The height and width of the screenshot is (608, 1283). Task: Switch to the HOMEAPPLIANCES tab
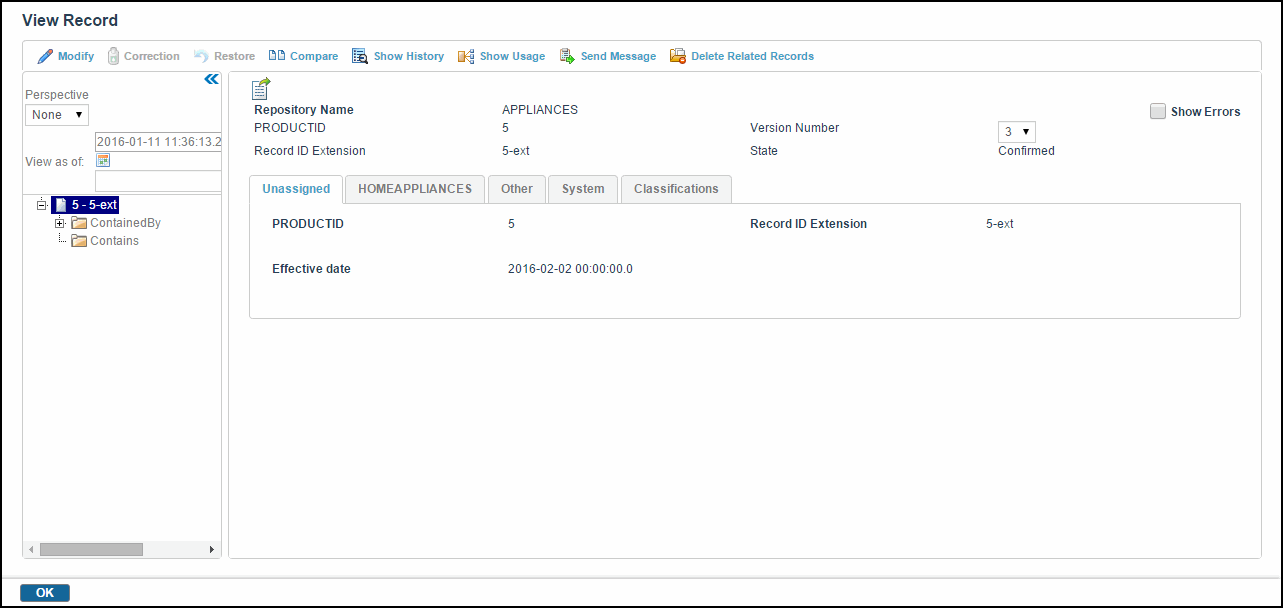tap(415, 189)
